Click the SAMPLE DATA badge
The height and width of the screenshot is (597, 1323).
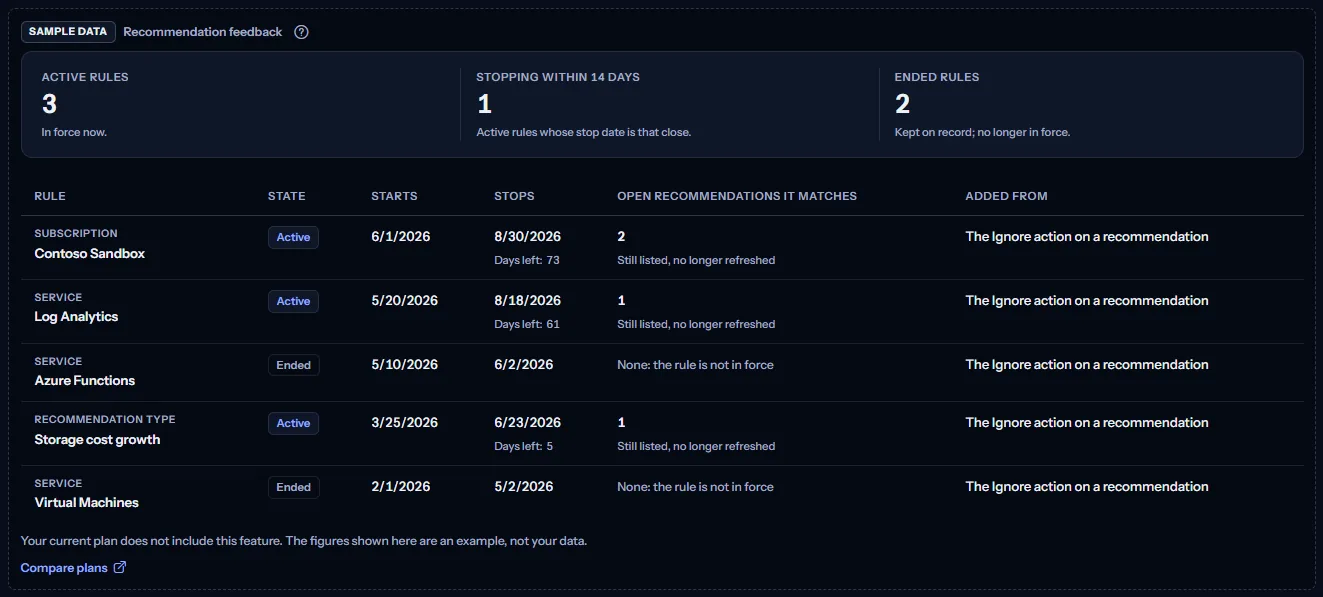click(x=68, y=32)
